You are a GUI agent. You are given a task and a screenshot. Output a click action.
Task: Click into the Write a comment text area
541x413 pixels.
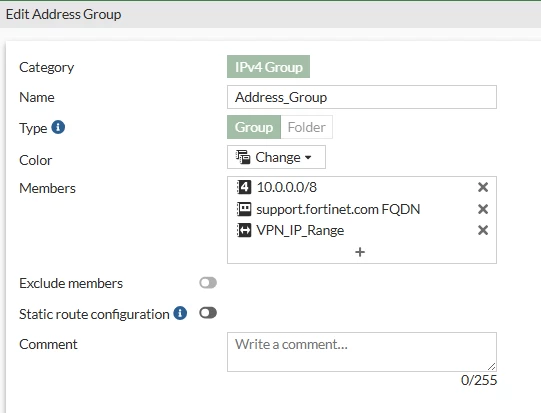(362, 352)
